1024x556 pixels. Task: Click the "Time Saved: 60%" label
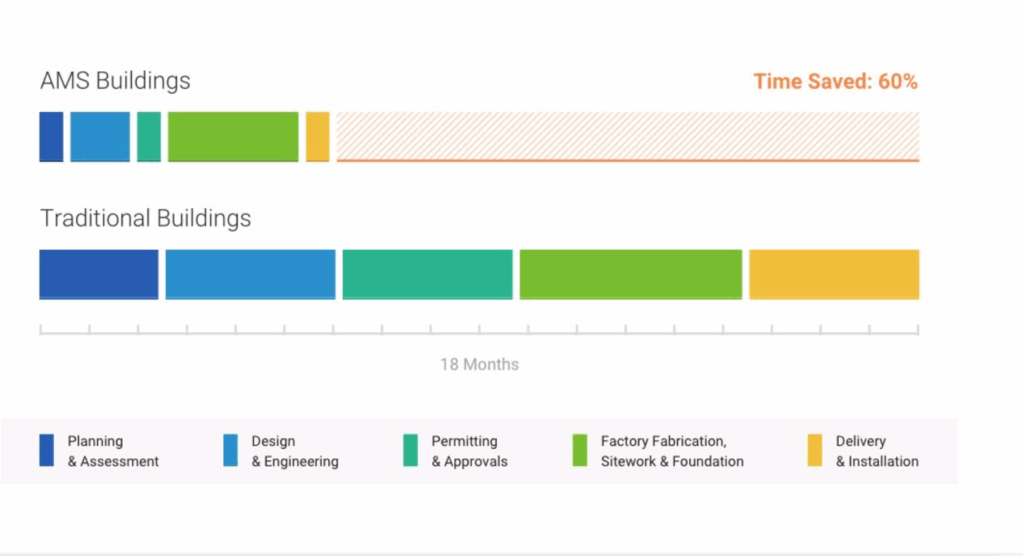click(x=835, y=82)
